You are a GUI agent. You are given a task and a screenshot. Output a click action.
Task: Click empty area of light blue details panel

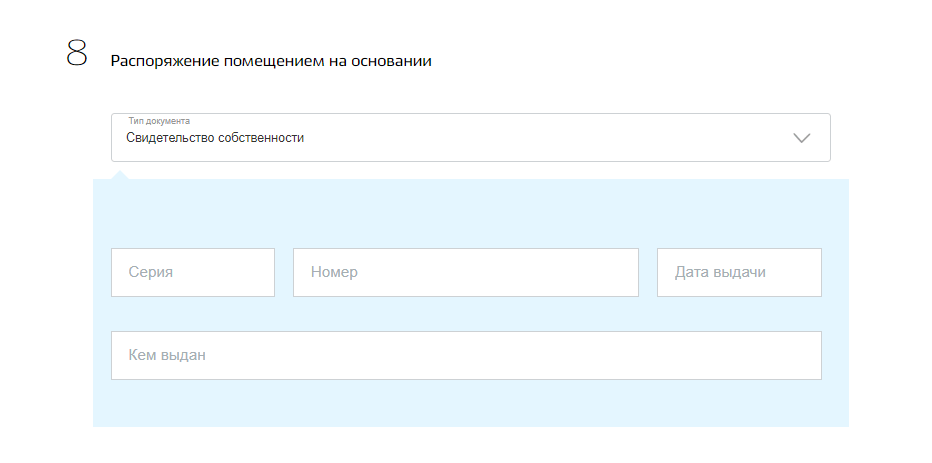(471, 214)
